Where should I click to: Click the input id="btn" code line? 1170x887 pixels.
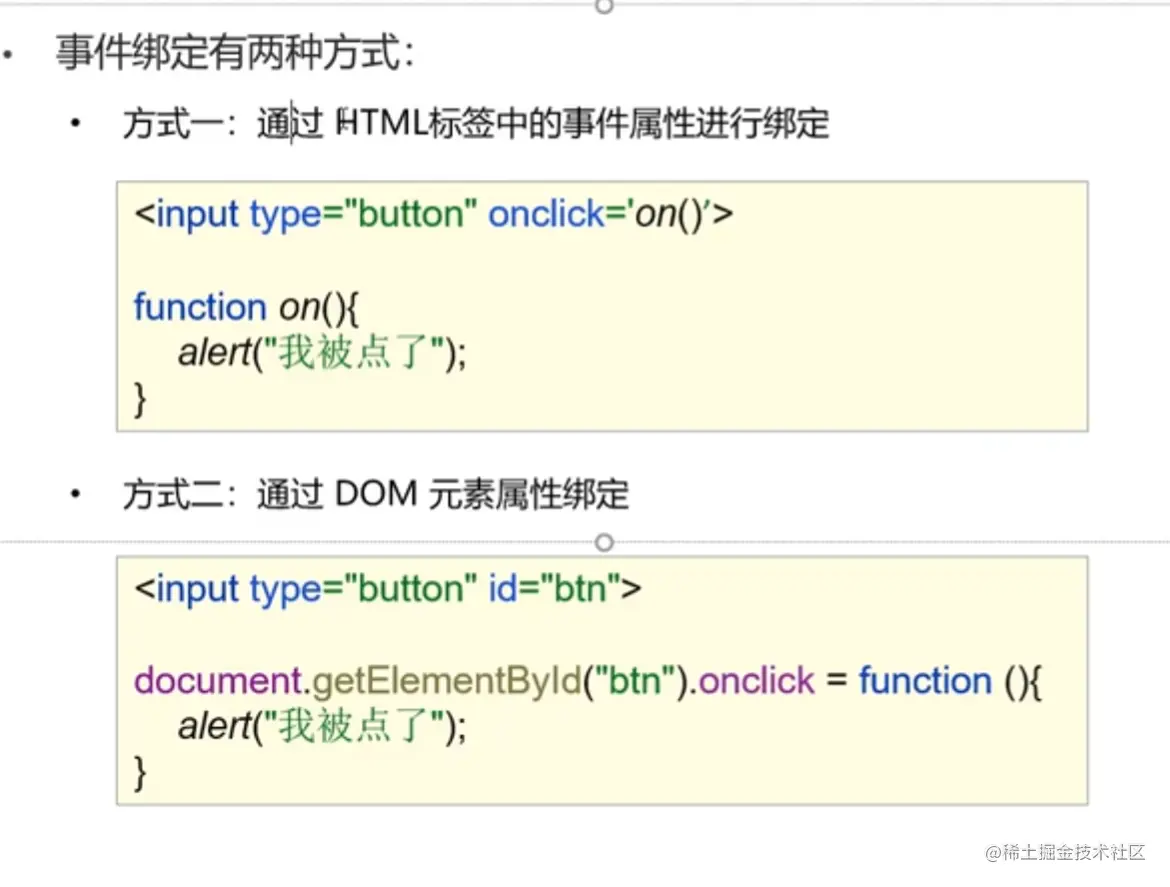[387, 589]
